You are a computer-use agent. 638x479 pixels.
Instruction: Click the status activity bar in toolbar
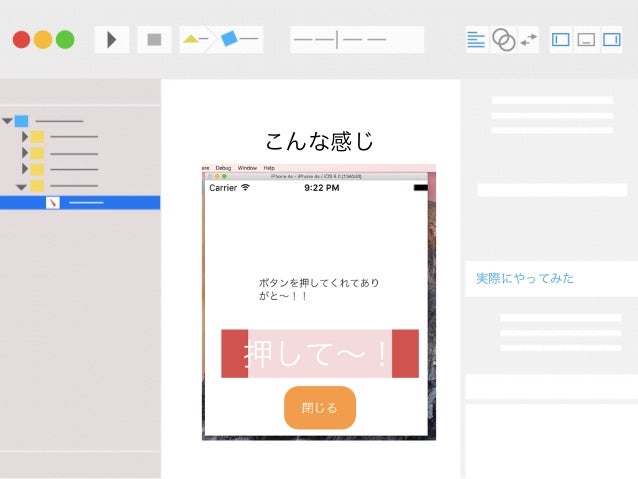[357, 39]
